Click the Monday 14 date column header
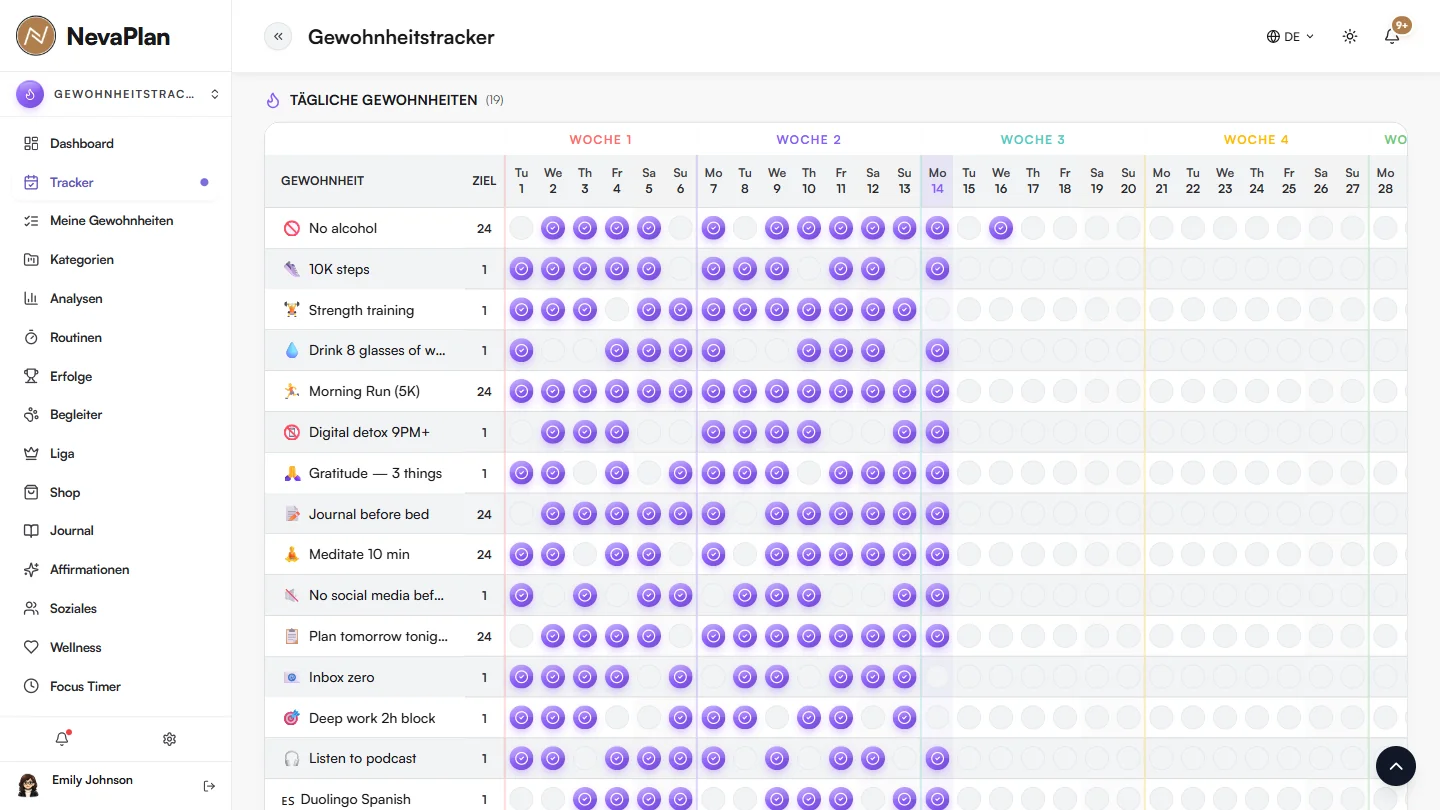 coord(937,181)
